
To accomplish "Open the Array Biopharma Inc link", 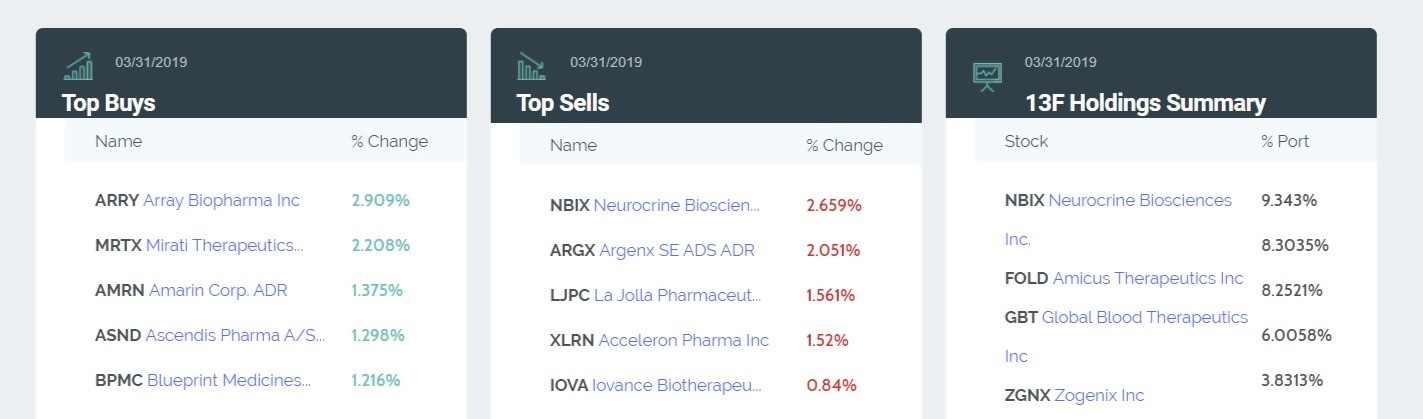I will click(x=221, y=200).
